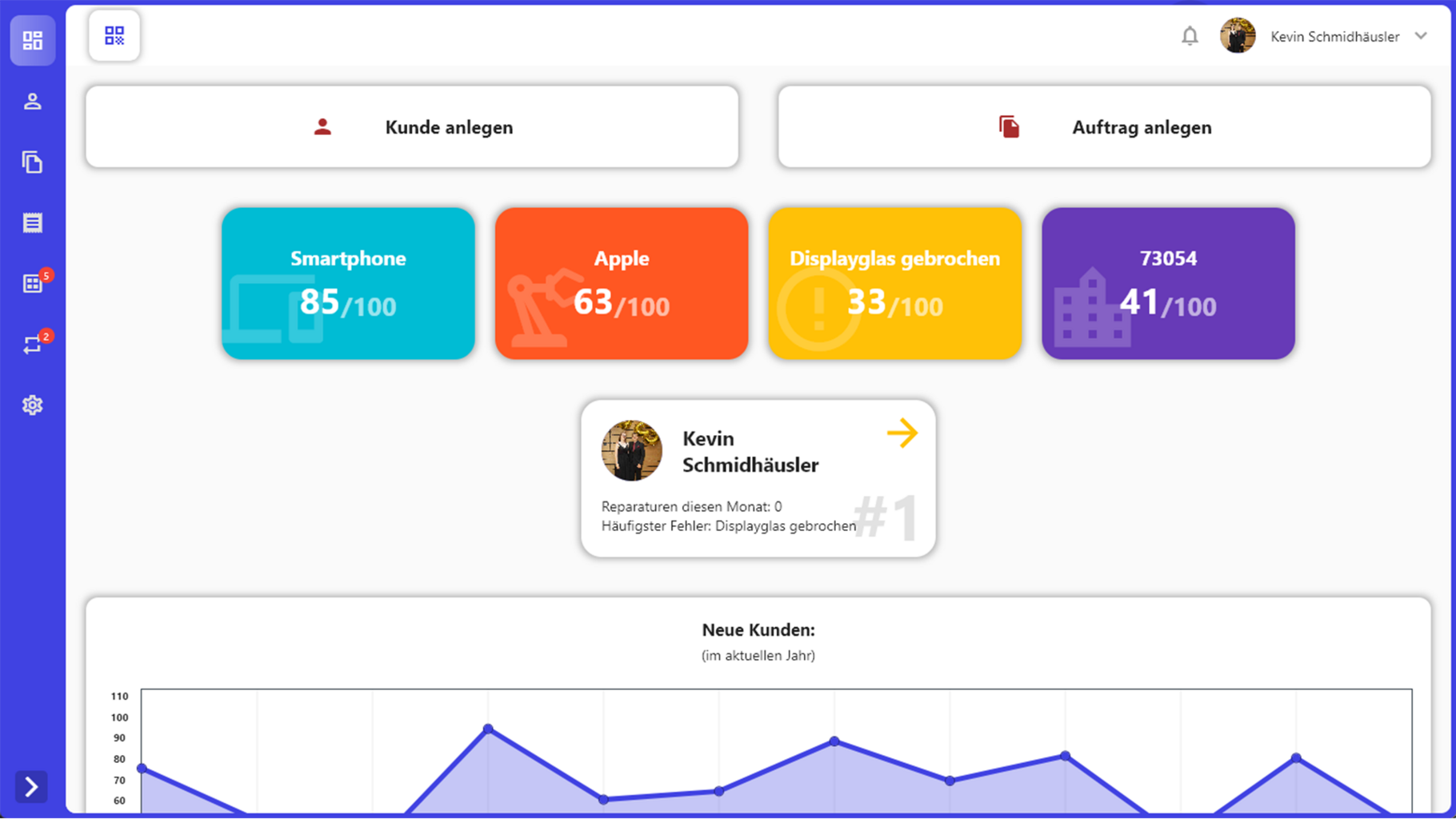1456x819 pixels.
Task: Open the documents copy icon in sidebar
Action: click(33, 162)
